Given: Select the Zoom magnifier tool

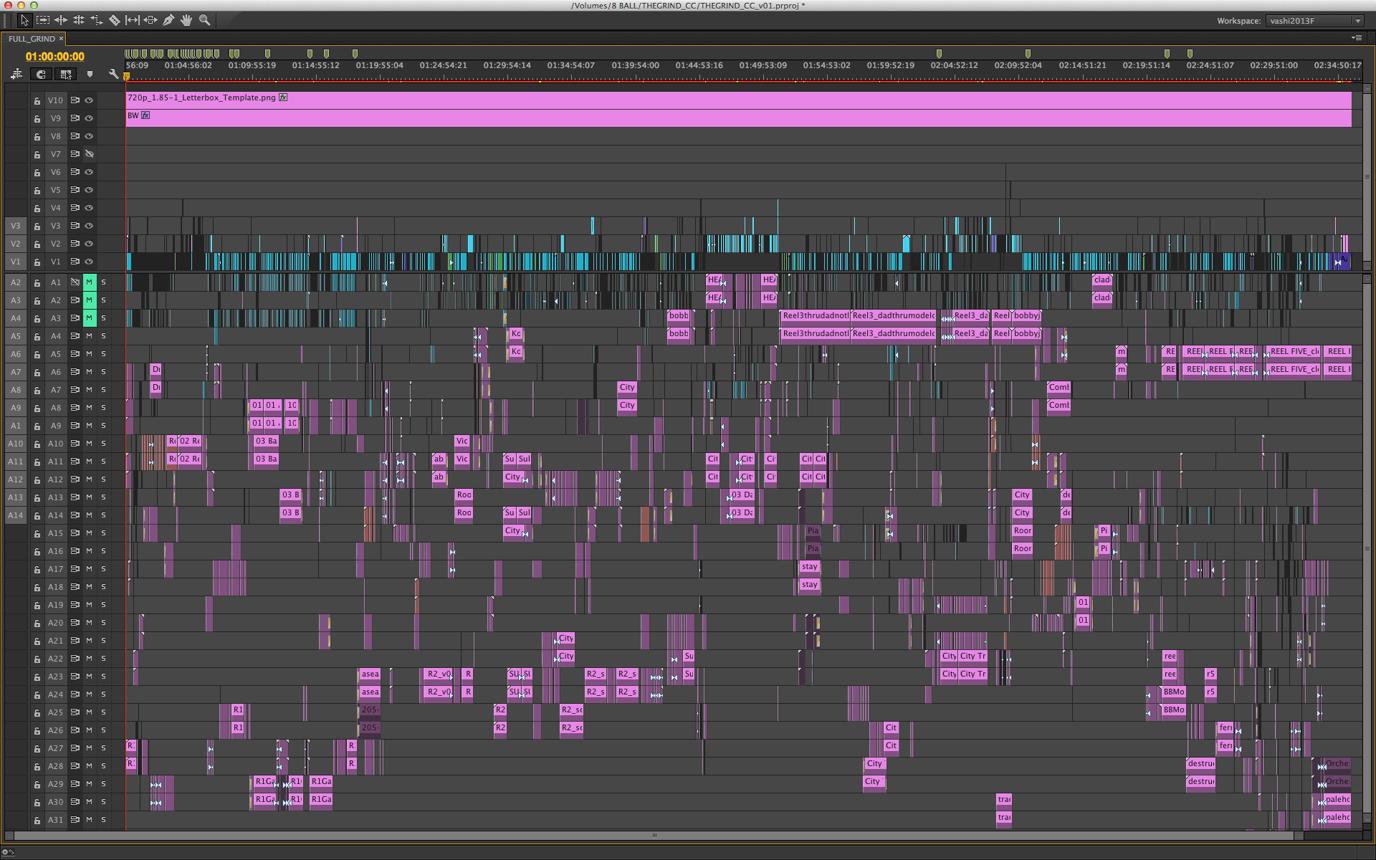Looking at the screenshot, I should point(204,20).
